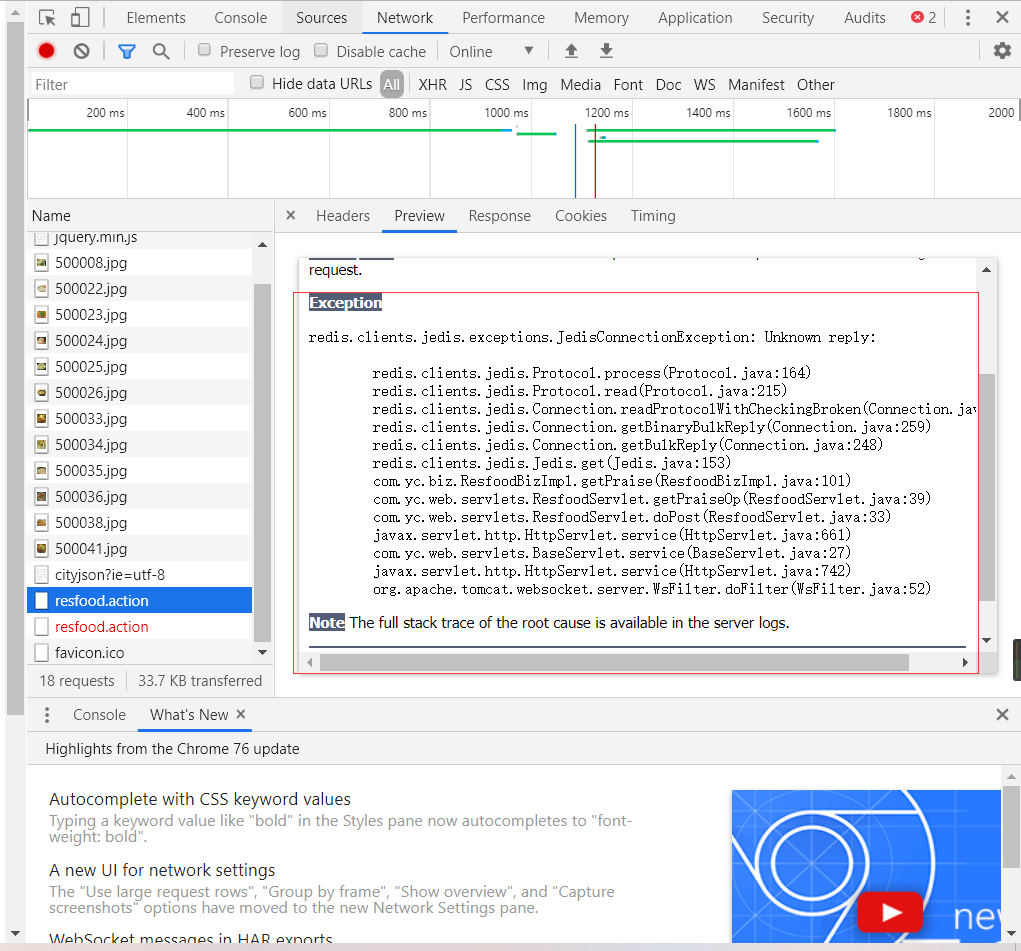Click request list vertical scrollbar thumb

[x=262, y=462]
